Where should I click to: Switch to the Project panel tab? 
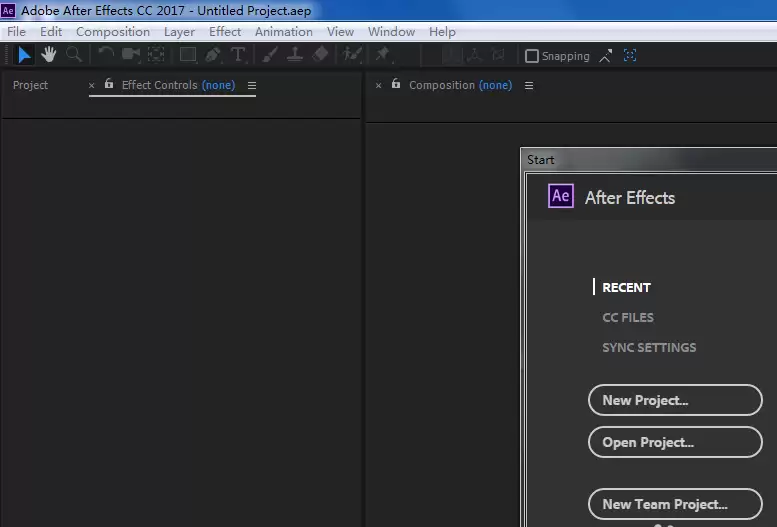pyautogui.click(x=30, y=85)
